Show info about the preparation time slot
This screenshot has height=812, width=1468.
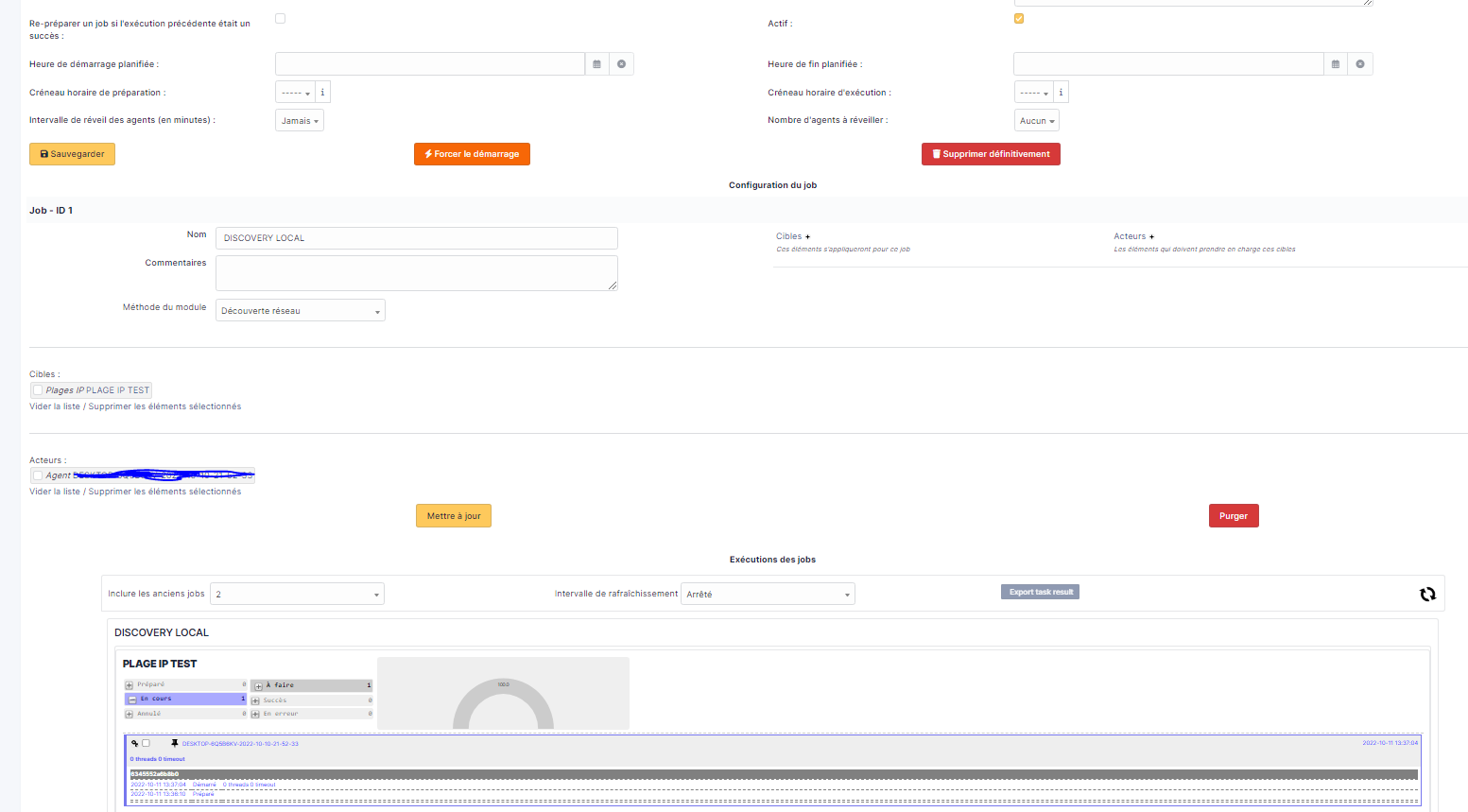coord(321,92)
